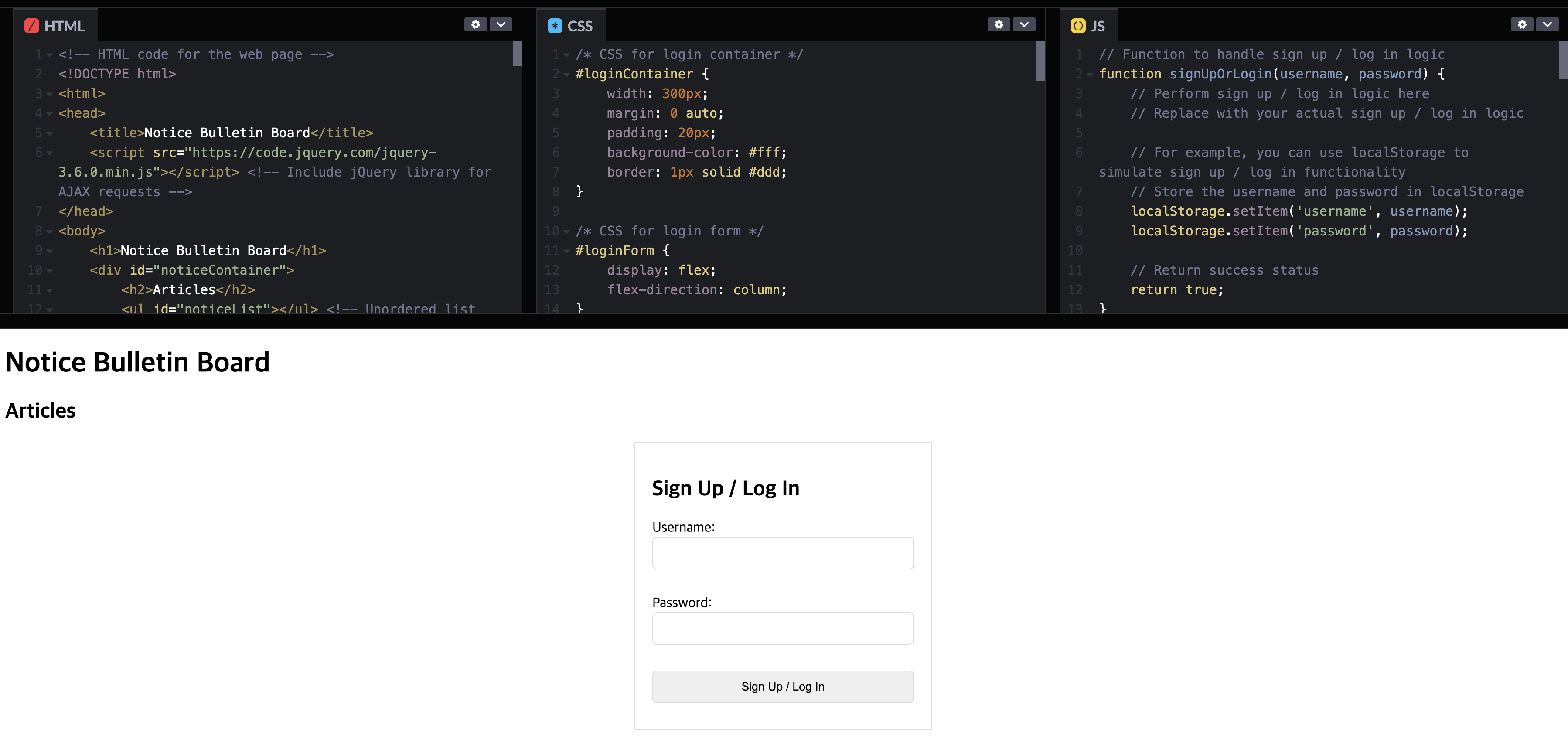Screen dimensions: 1568x749
Task: Click the blue CSS asterisk icon
Action: point(555,26)
